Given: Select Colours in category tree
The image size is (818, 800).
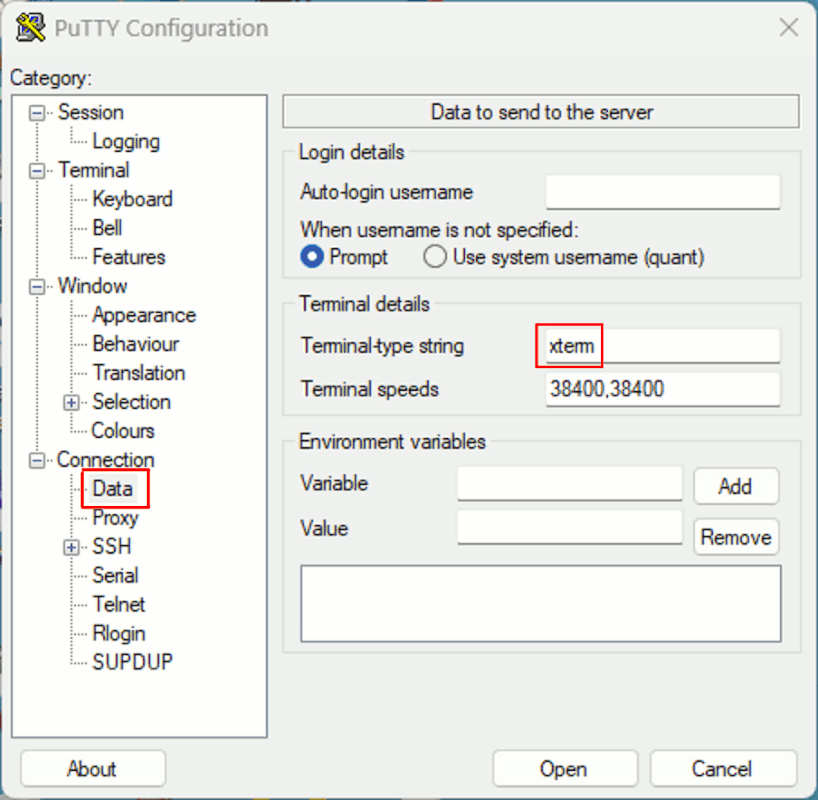Looking at the screenshot, I should (x=123, y=431).
